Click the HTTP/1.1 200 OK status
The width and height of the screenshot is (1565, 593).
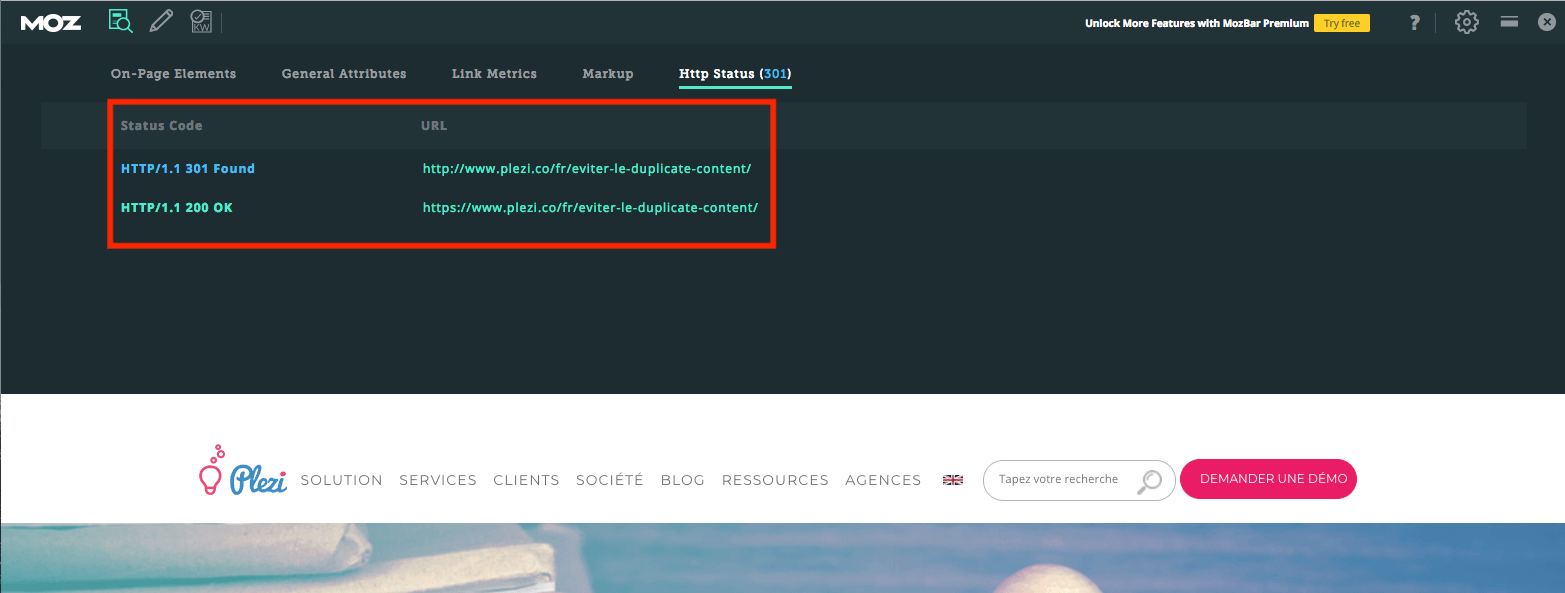177,208
